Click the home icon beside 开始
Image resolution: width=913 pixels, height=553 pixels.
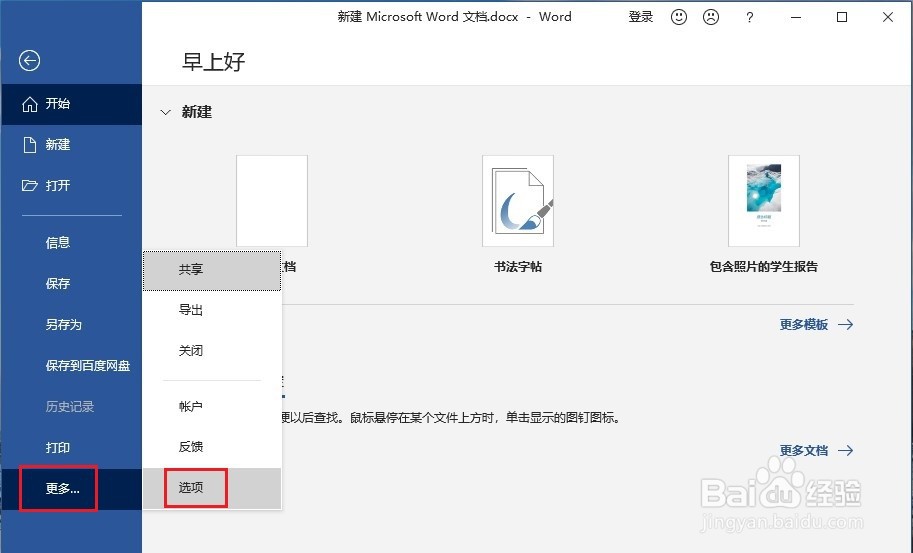[x=30, y=104]
